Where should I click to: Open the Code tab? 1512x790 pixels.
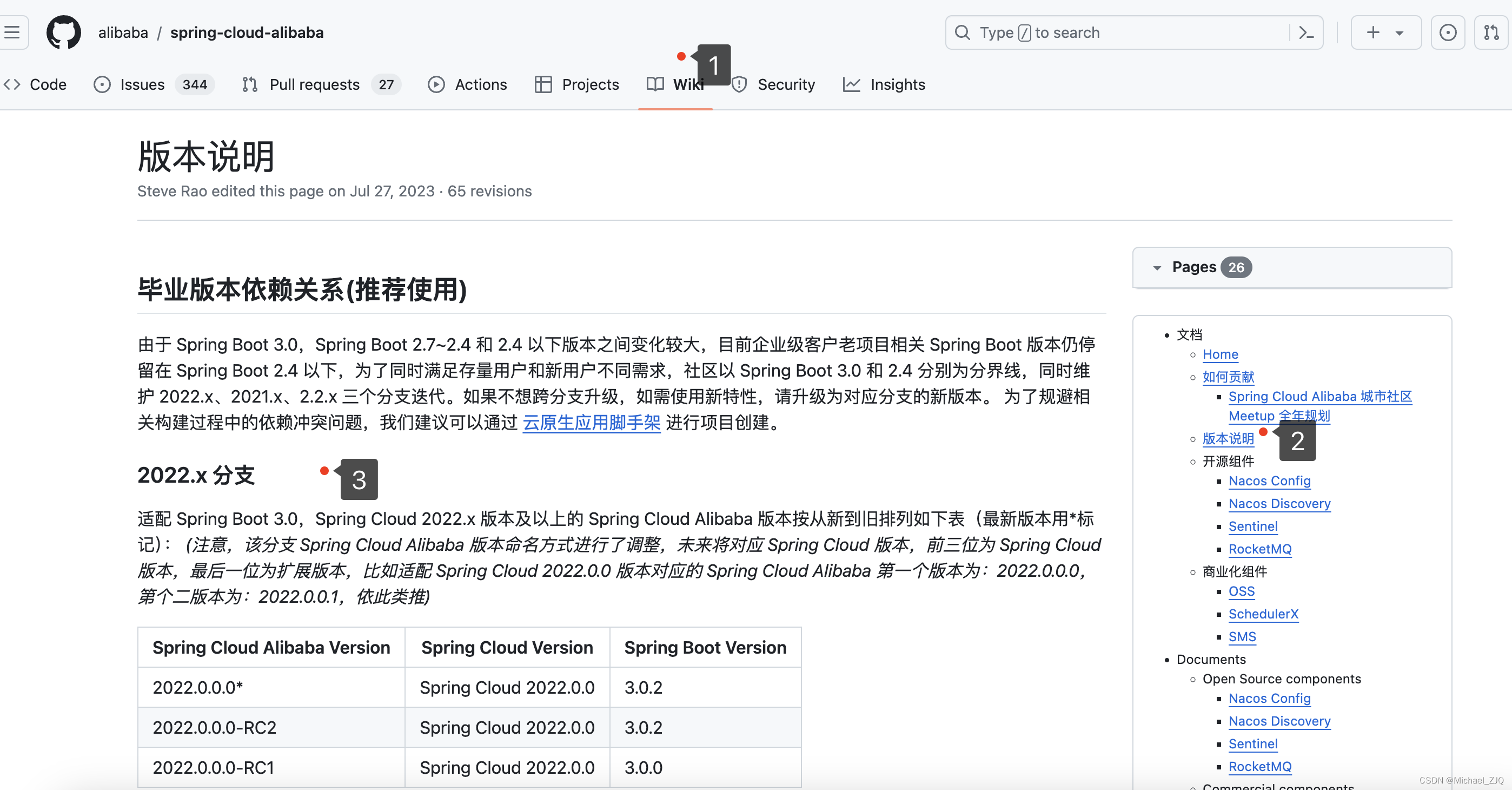36,84
